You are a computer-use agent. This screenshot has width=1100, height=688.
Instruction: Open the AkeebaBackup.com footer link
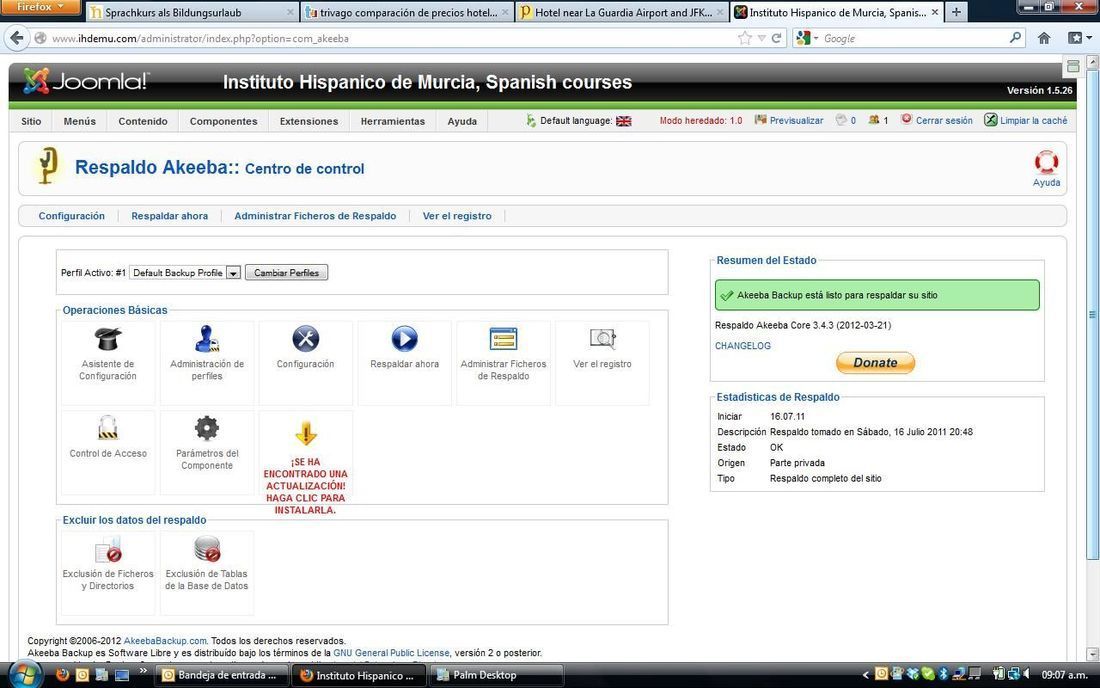click(165, 641)
